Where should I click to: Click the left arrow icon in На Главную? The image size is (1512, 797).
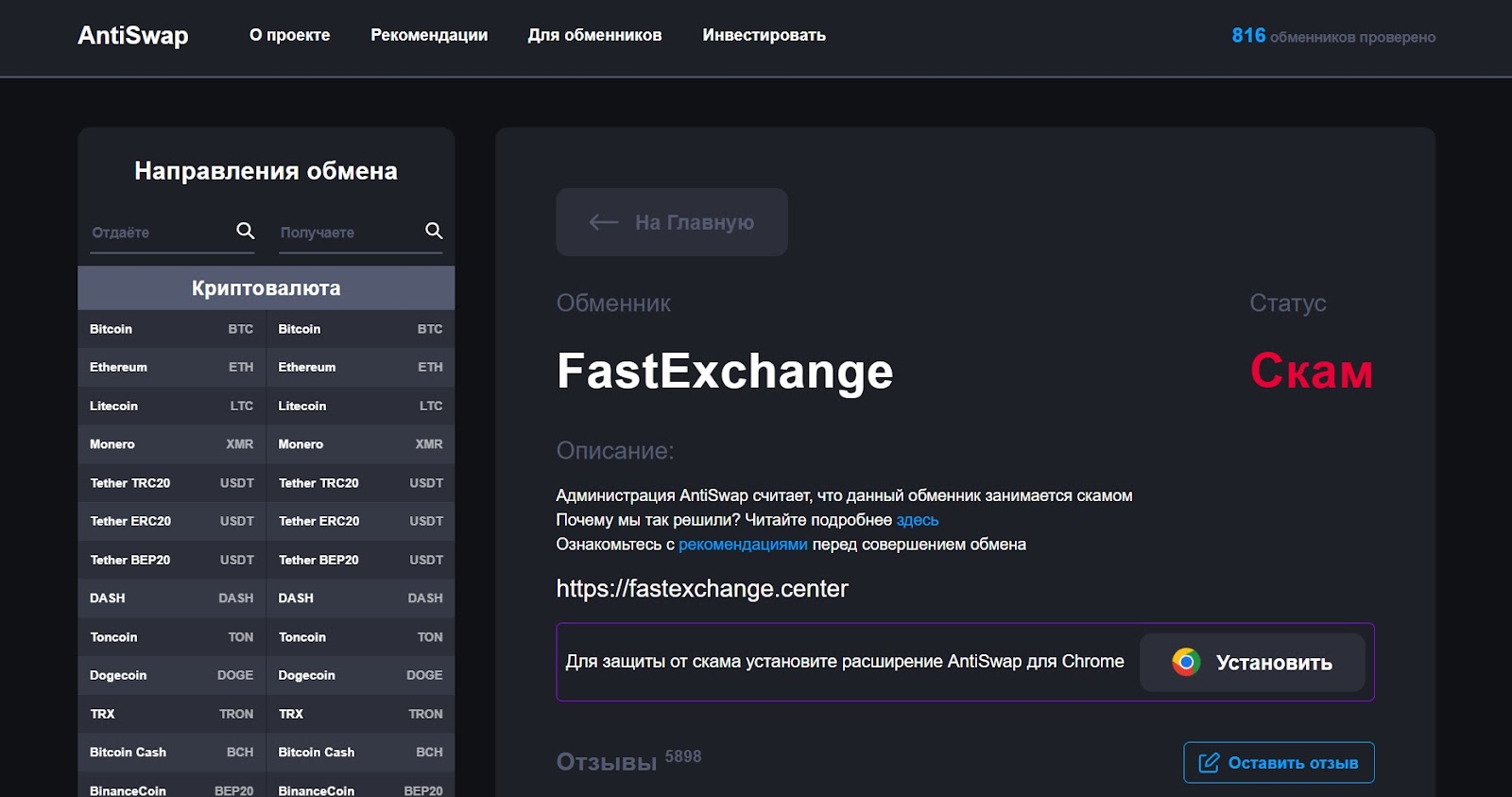point(603,222)
